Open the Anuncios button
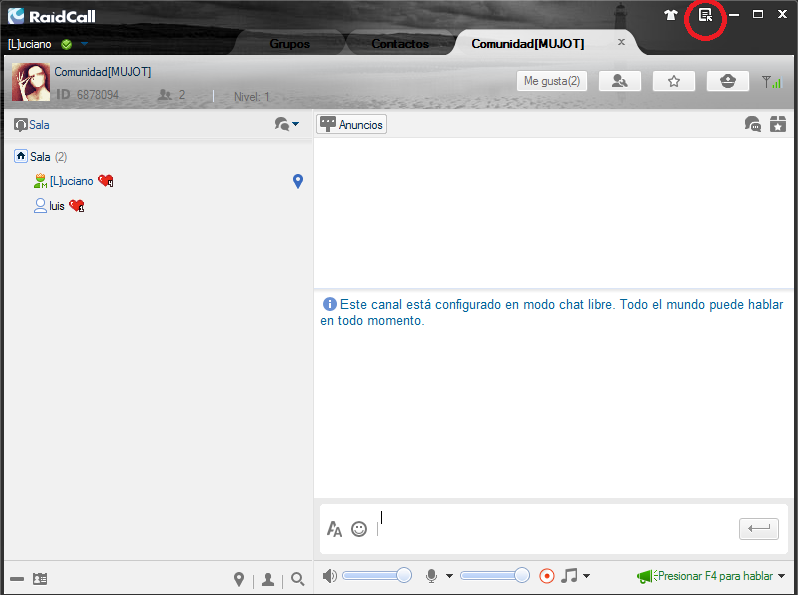The height and width of the screenshot is (595, 798). click(x=351, y=125)
